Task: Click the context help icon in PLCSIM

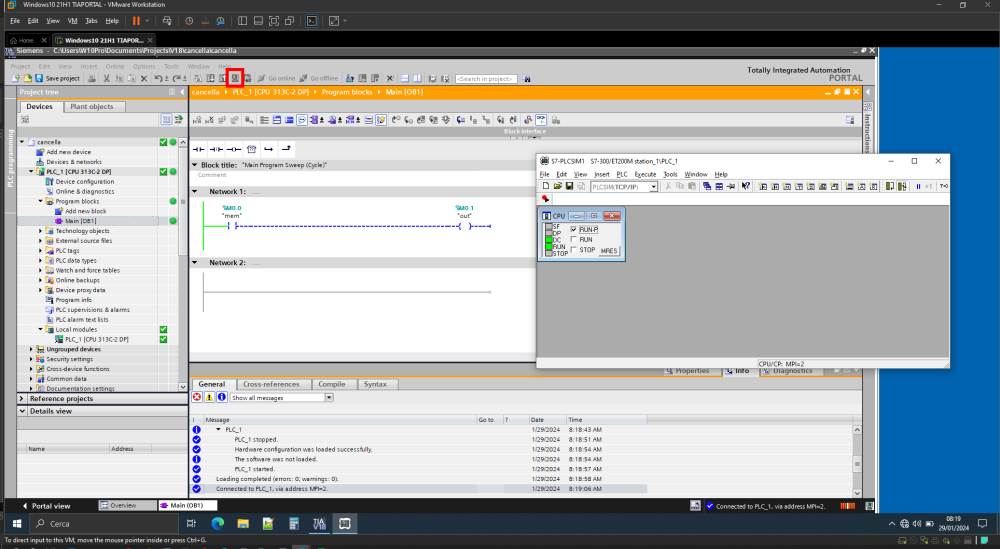Action: pyautogui.click(x=746, y=186)
